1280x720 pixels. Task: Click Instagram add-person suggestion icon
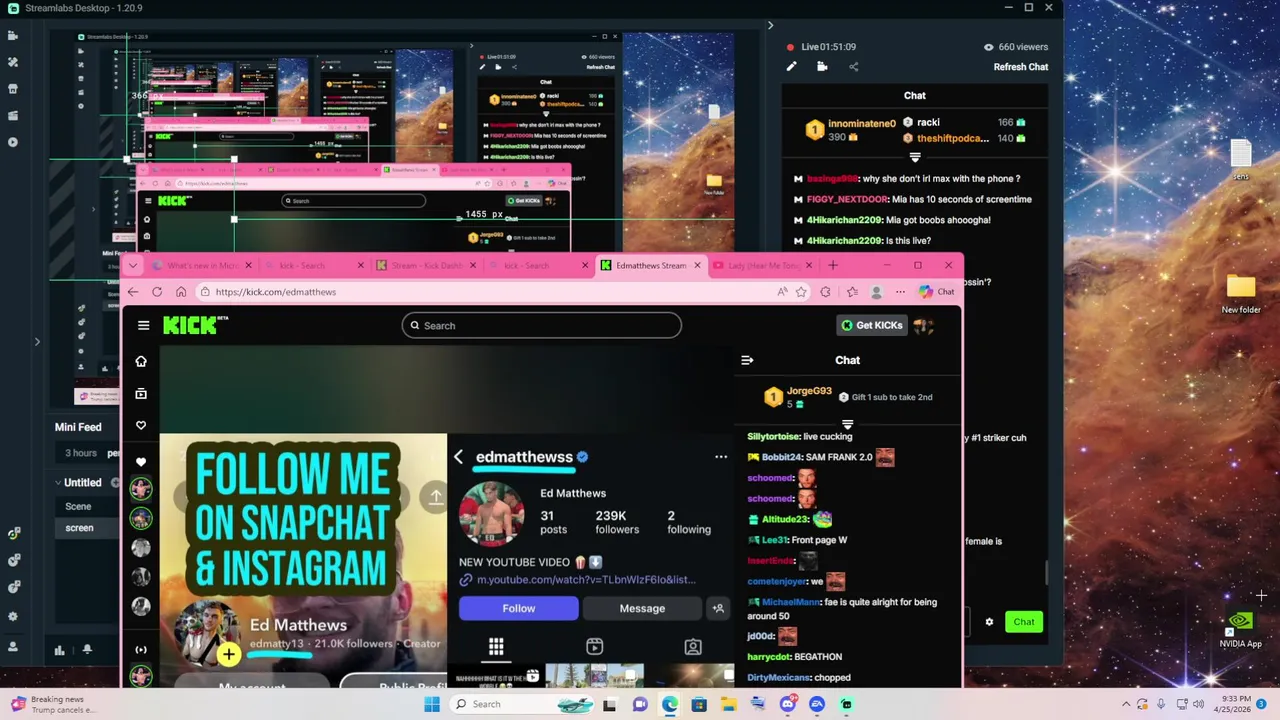[718, 608]
